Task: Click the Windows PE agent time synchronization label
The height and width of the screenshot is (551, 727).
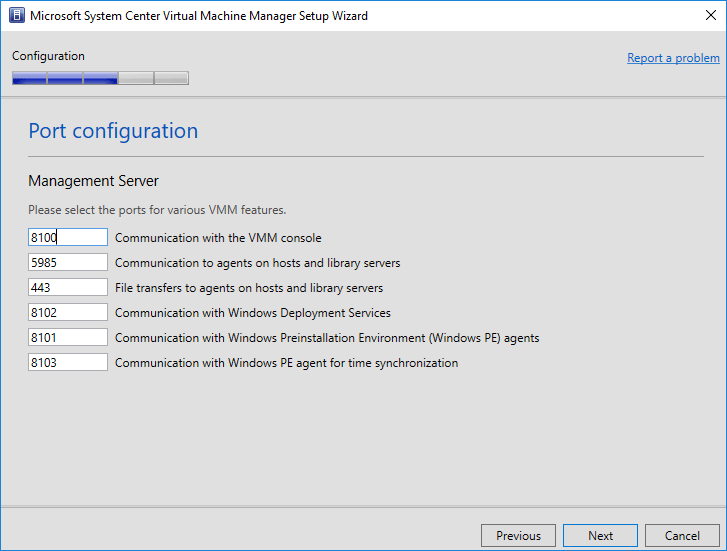Action: tap(286, 363)
